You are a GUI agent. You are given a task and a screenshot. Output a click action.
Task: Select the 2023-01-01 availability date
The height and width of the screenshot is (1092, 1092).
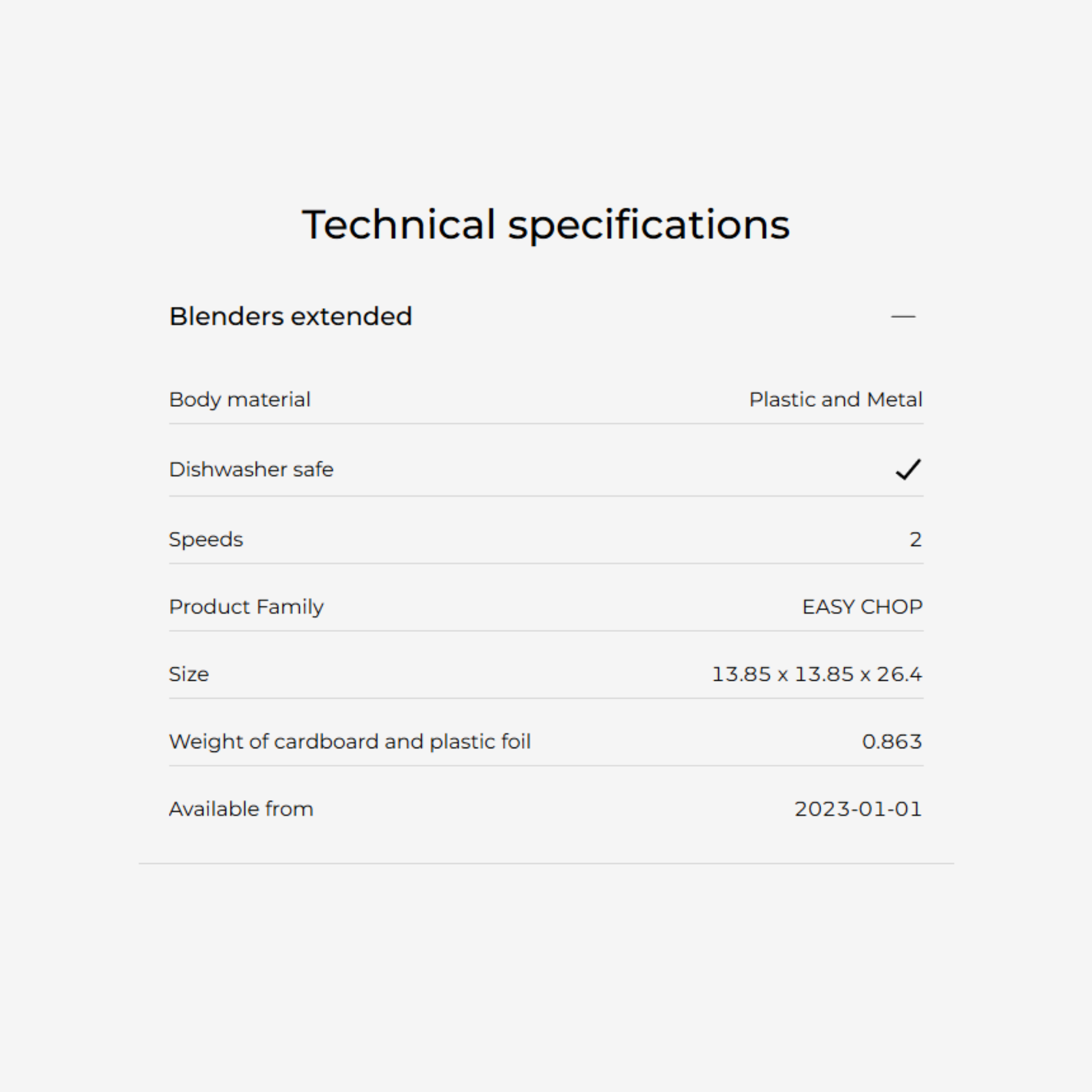[x=857, y=809]
